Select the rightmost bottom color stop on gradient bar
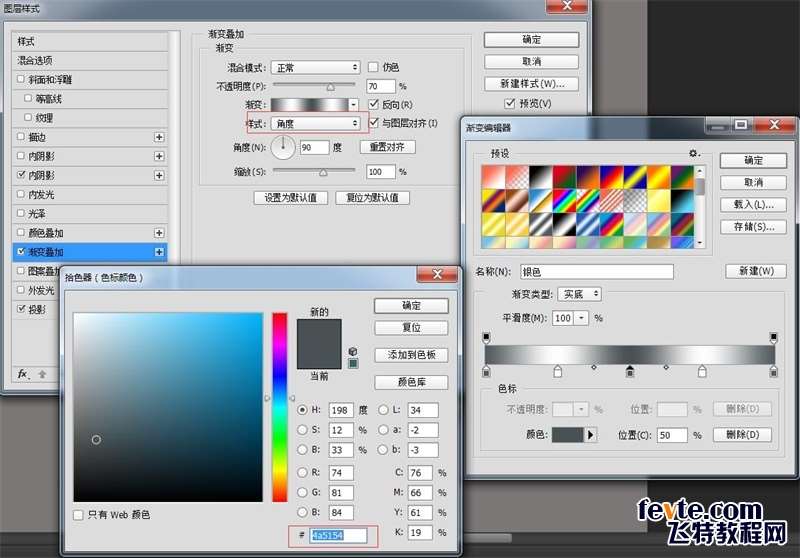The image size is (800, 558). pyautogui.click(x=773, y=372)
